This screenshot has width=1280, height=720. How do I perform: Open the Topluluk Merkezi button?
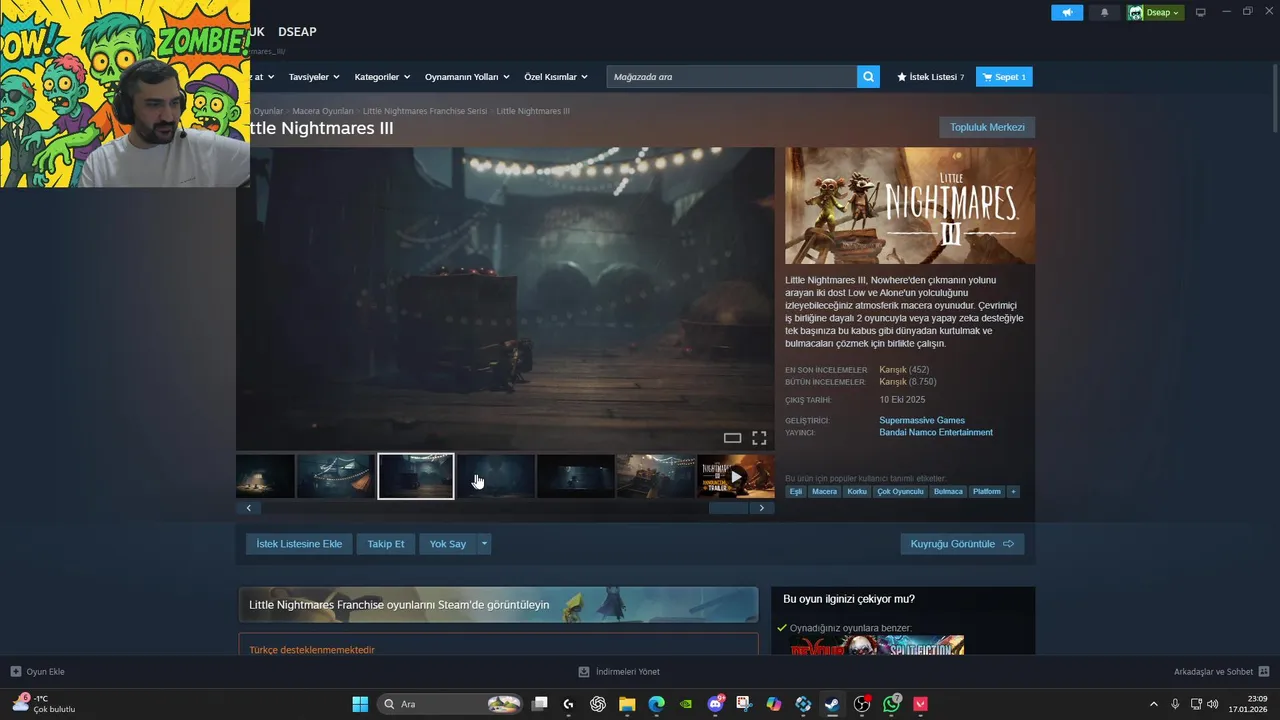tap(987, 127)
